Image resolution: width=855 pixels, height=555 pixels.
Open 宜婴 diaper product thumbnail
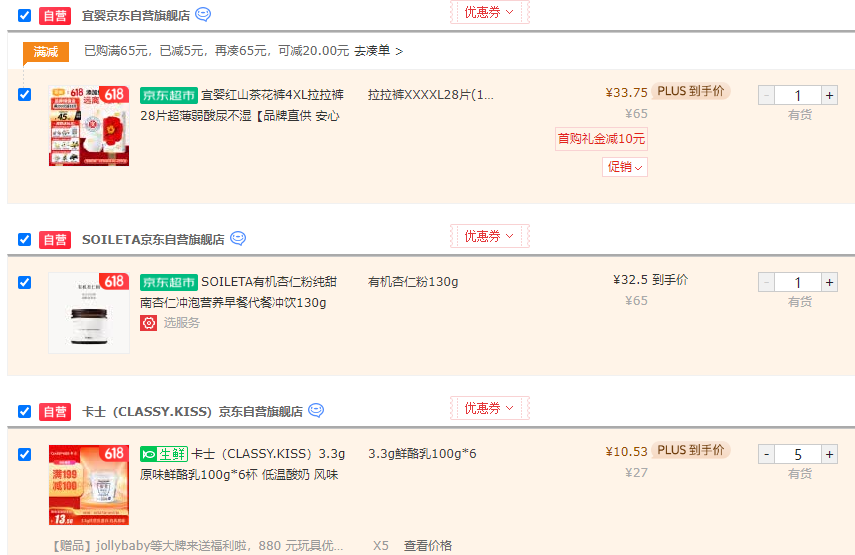[x=89, y=126]
